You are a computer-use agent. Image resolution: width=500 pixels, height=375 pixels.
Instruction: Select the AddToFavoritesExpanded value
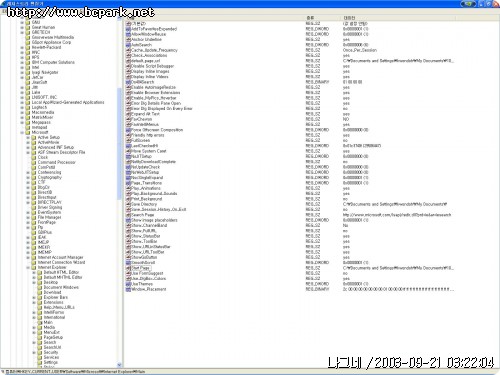(154, 29)
